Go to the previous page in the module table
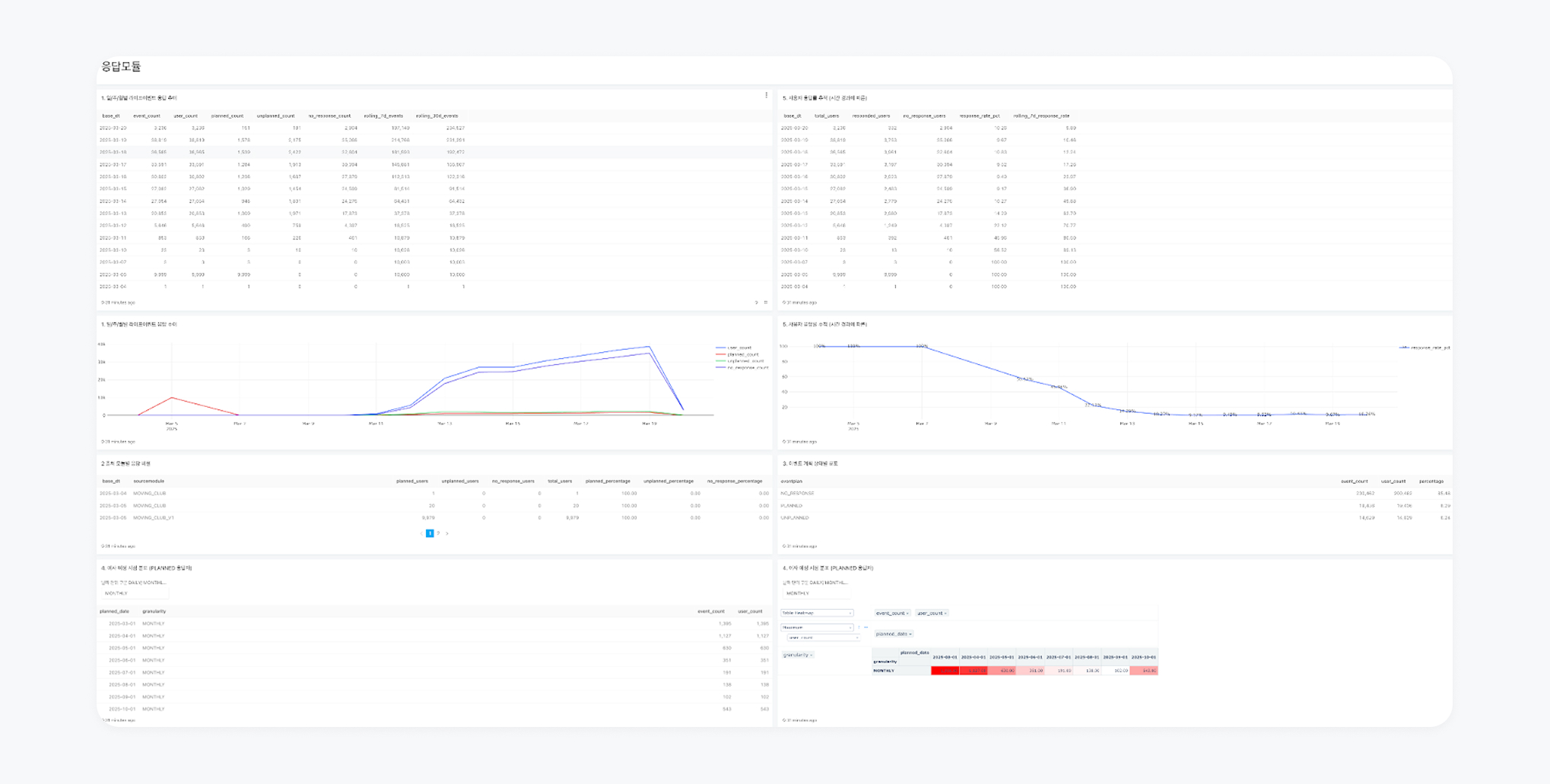This screenshot has width=1550, height=784. tap(421, 533)
